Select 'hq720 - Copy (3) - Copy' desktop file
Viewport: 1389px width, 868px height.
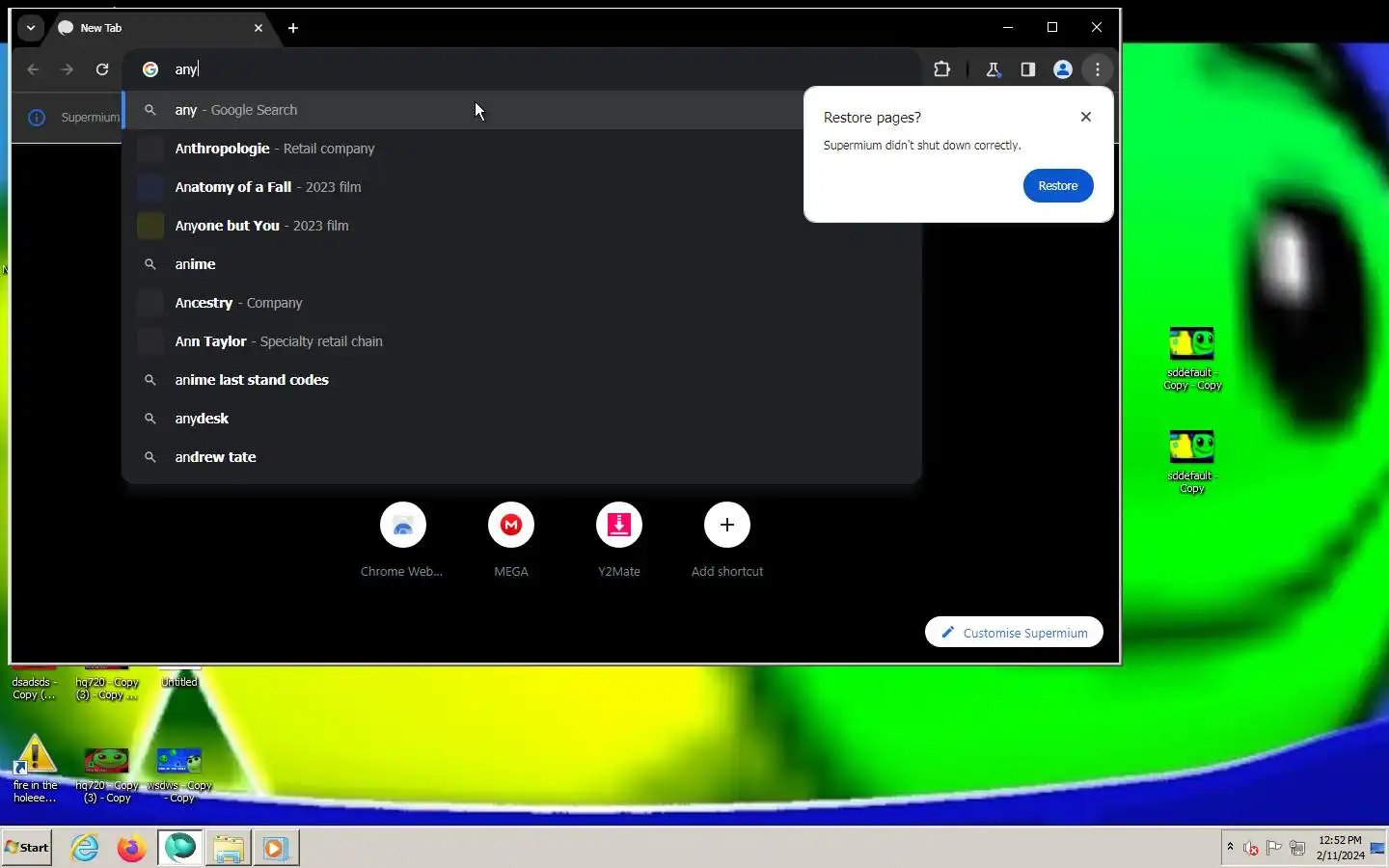(x=106, y=775)
